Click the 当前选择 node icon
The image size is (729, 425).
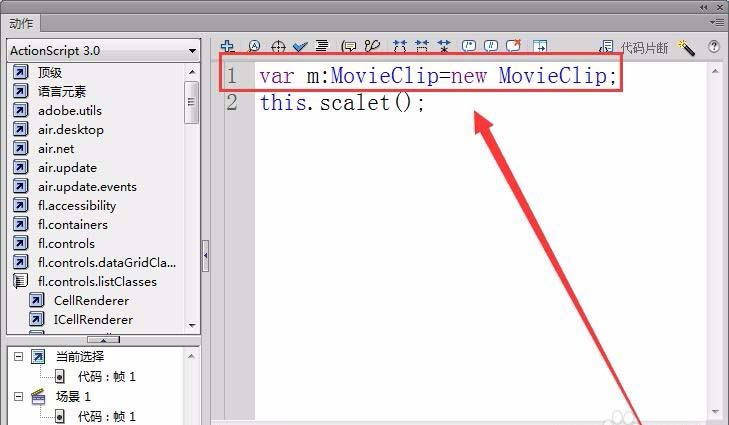38,357
